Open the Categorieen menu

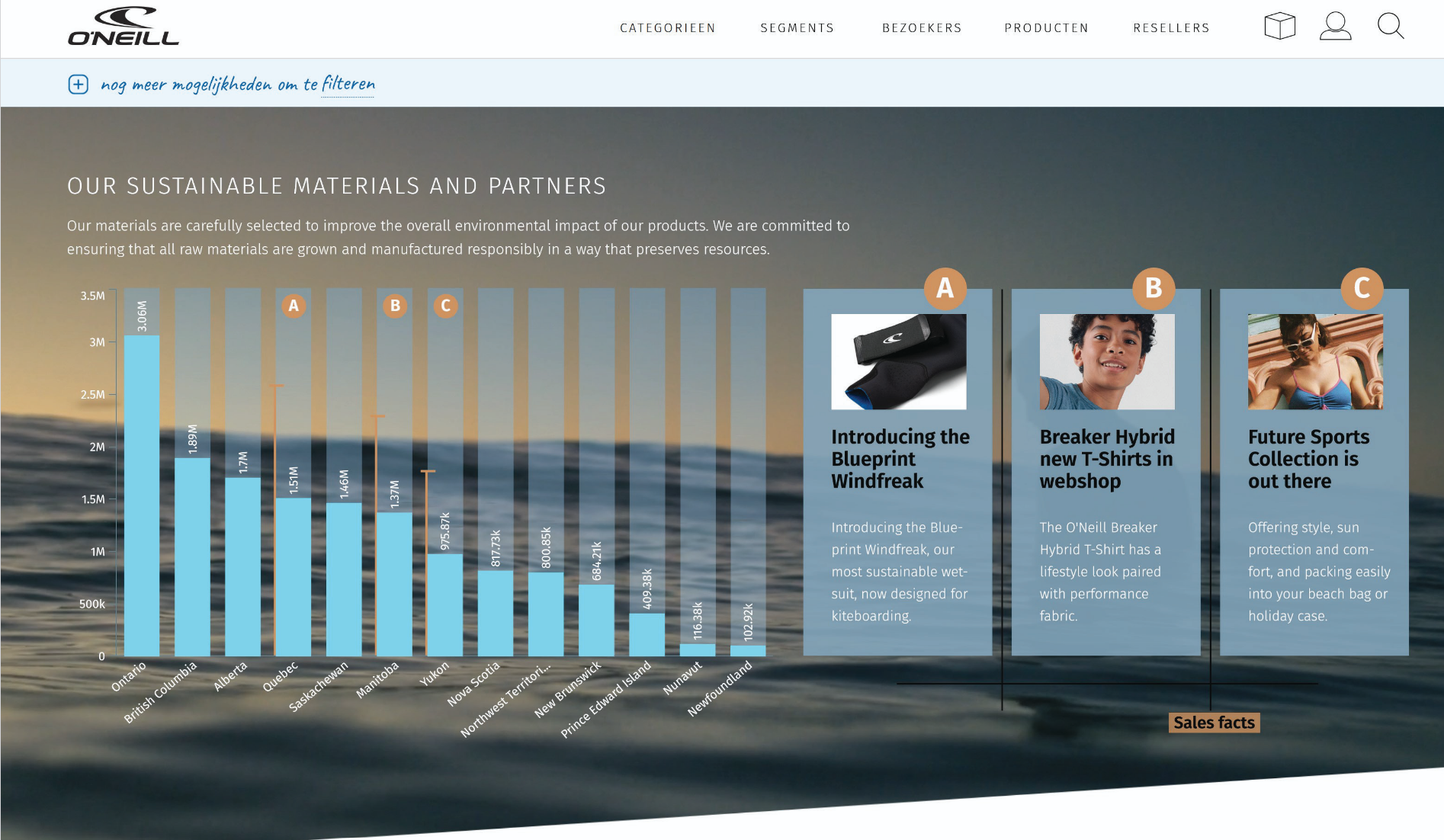click(667, 28)
